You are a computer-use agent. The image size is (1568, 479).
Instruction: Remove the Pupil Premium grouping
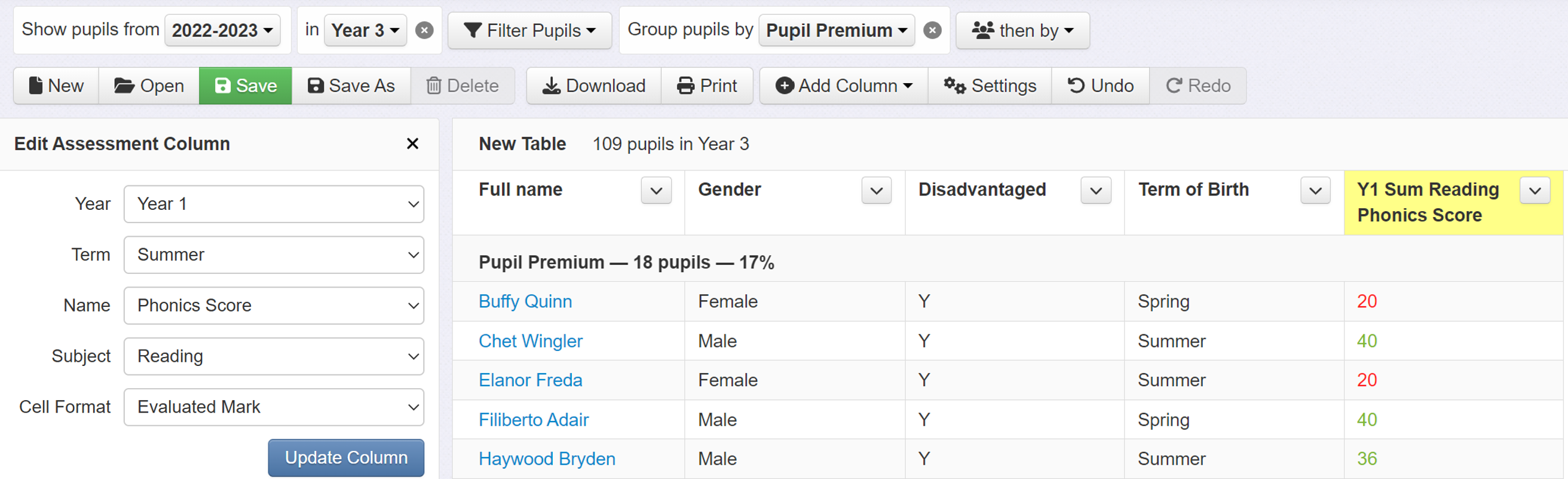932,30
